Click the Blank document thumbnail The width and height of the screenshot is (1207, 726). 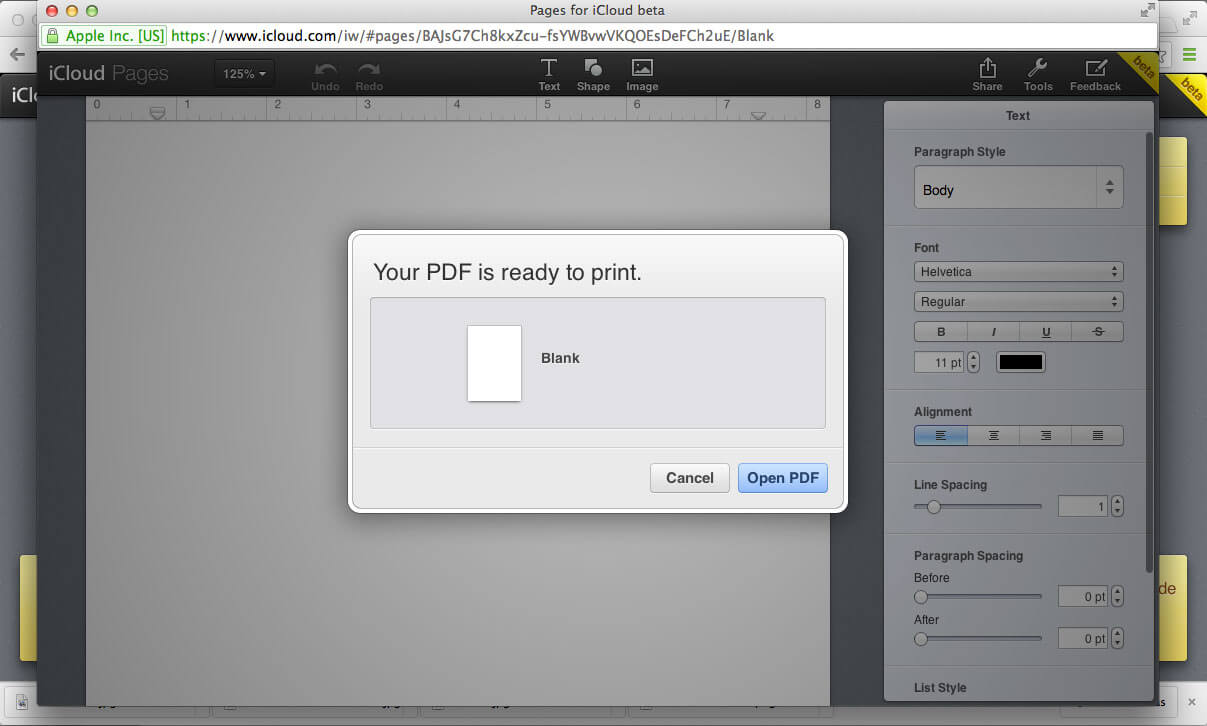[x=494, y=363]
